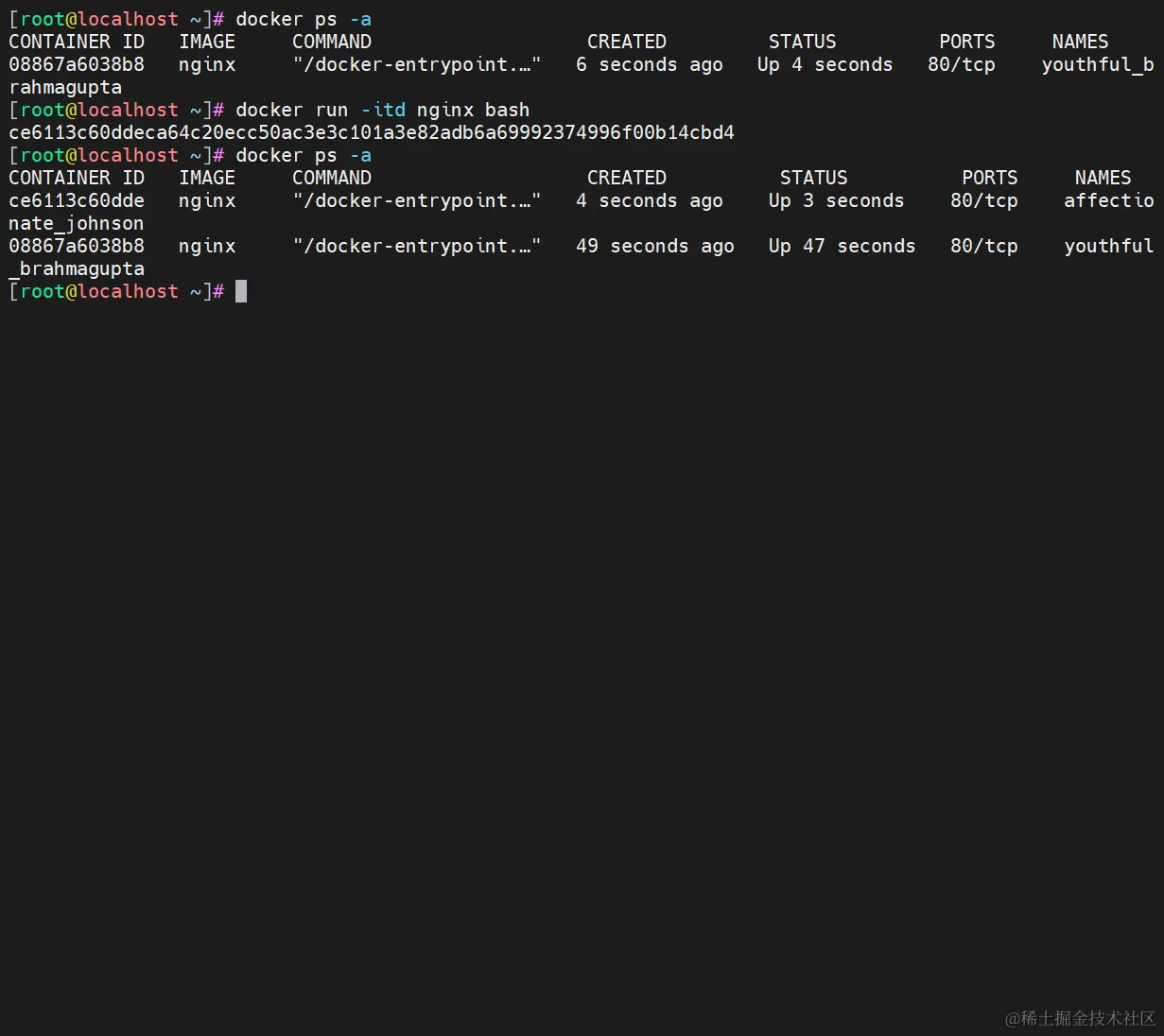Screen dimensions: 1164x1036
Task: Click the 'affectio' container name fragment
Action: click(1108, 200)
